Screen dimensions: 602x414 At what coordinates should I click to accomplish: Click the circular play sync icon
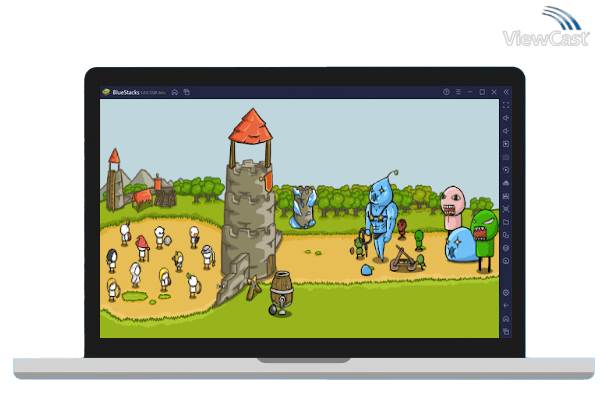tap(506, 170)
